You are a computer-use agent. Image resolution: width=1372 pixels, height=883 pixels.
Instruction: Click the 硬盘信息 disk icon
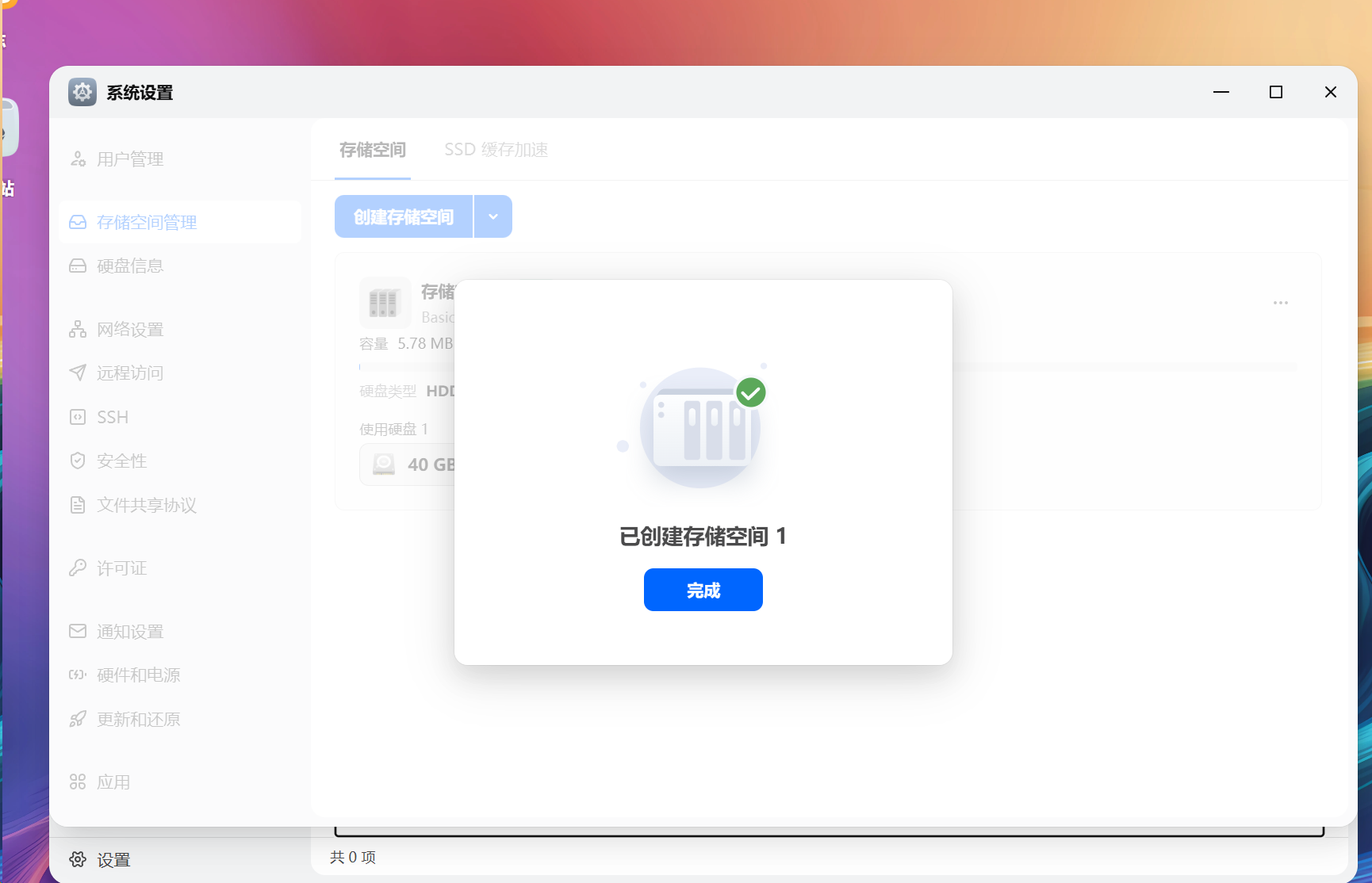click(x=78, y=266)
